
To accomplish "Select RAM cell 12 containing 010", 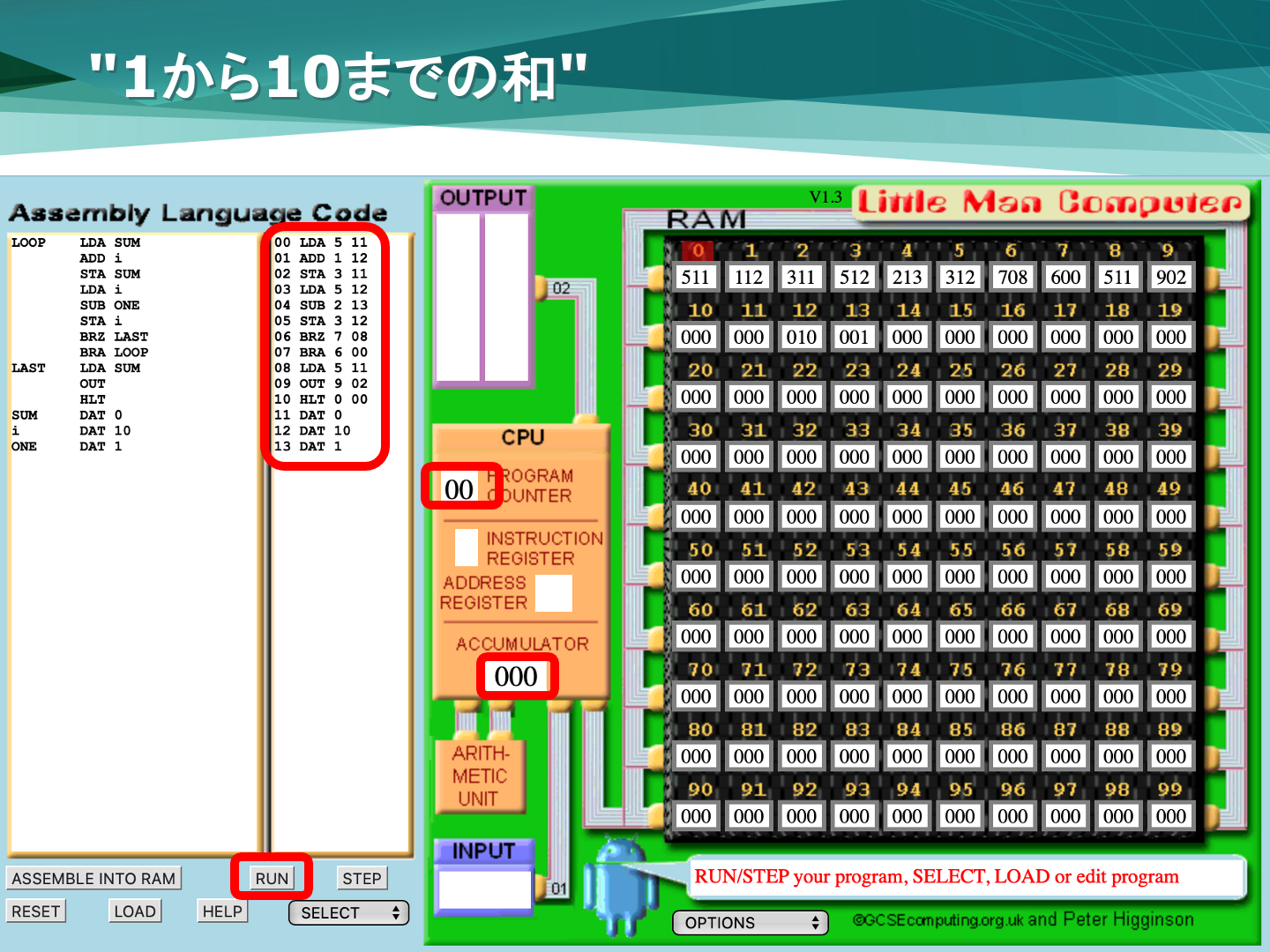I will [801, 338].
